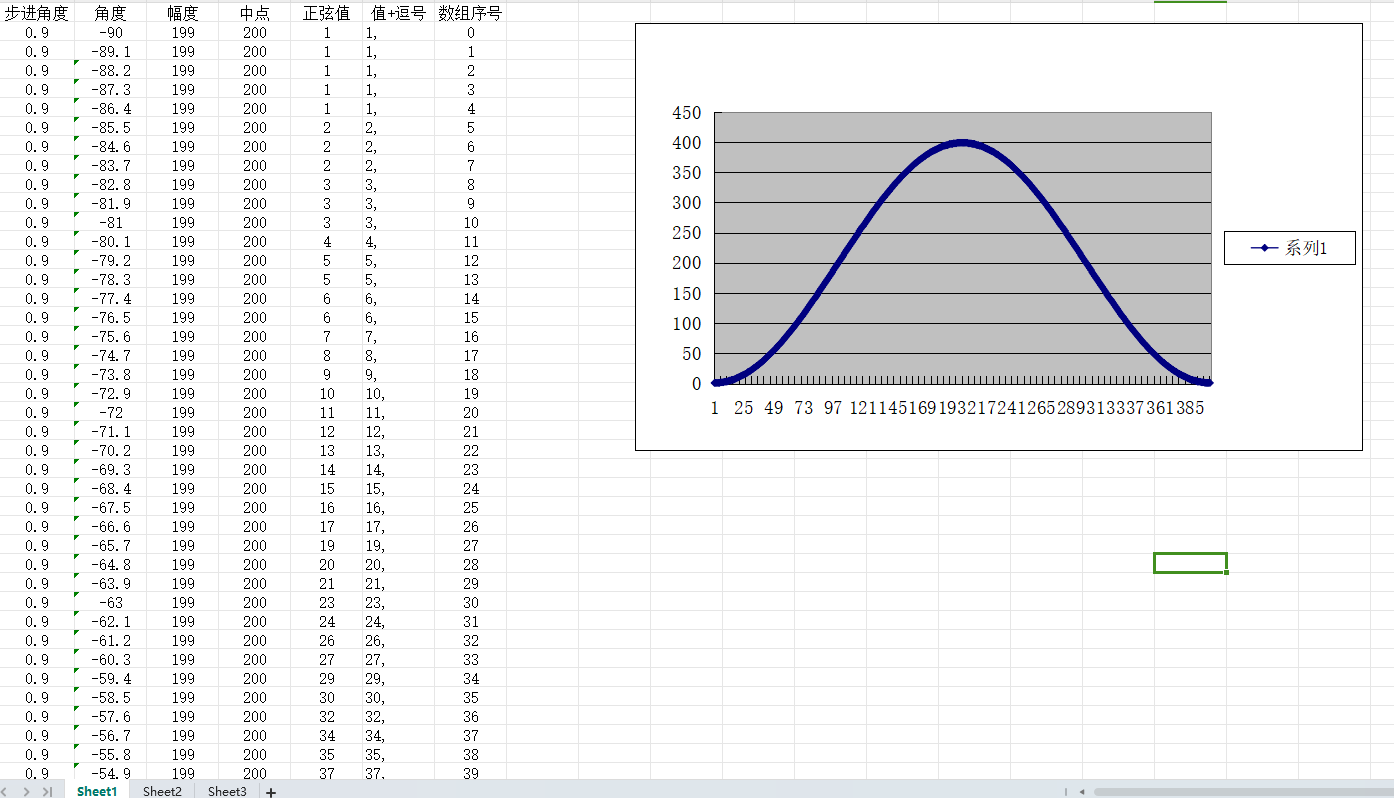This screenshot has width=1394, height=798.
Task: Select the 正弦值 column header cell
Action: coord(326,13)
